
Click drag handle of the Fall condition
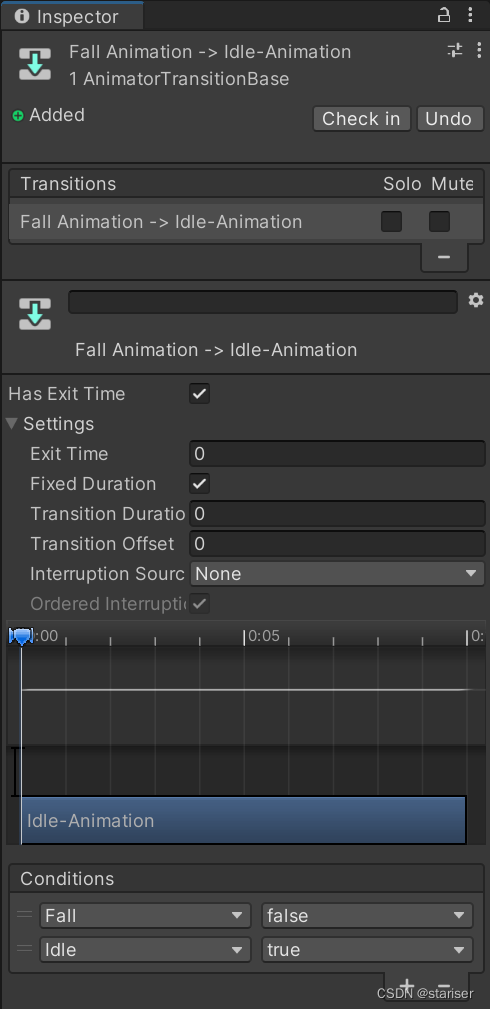coord(24,914)
